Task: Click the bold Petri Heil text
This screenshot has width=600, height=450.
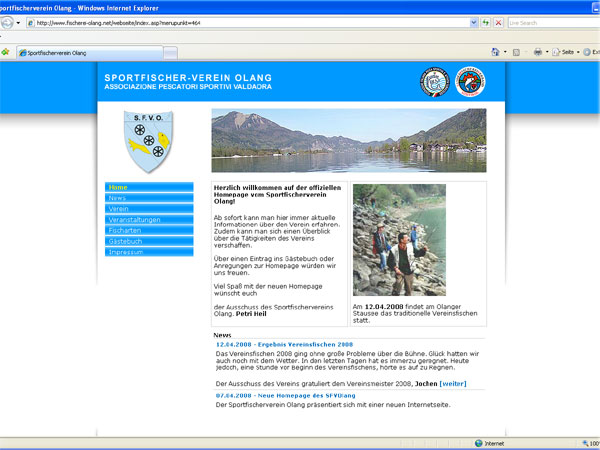Action: point(251,314)
